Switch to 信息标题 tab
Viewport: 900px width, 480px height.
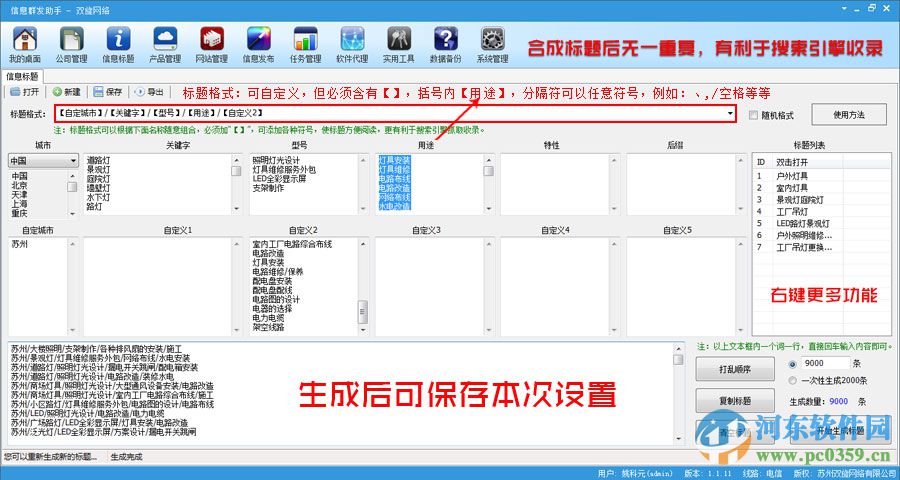tap(22, 76)
